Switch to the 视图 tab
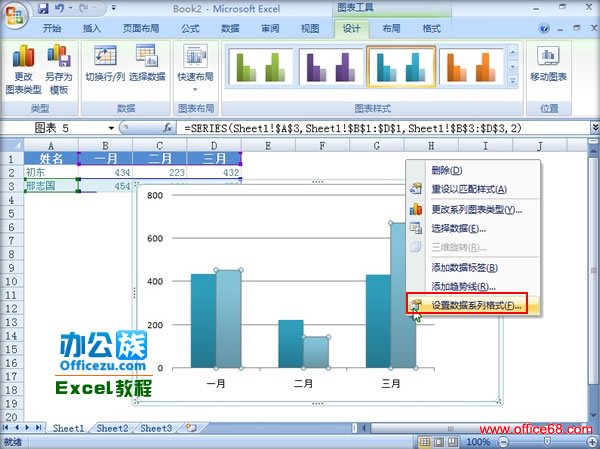Viewport: 600px width, 449px height. 310,28
